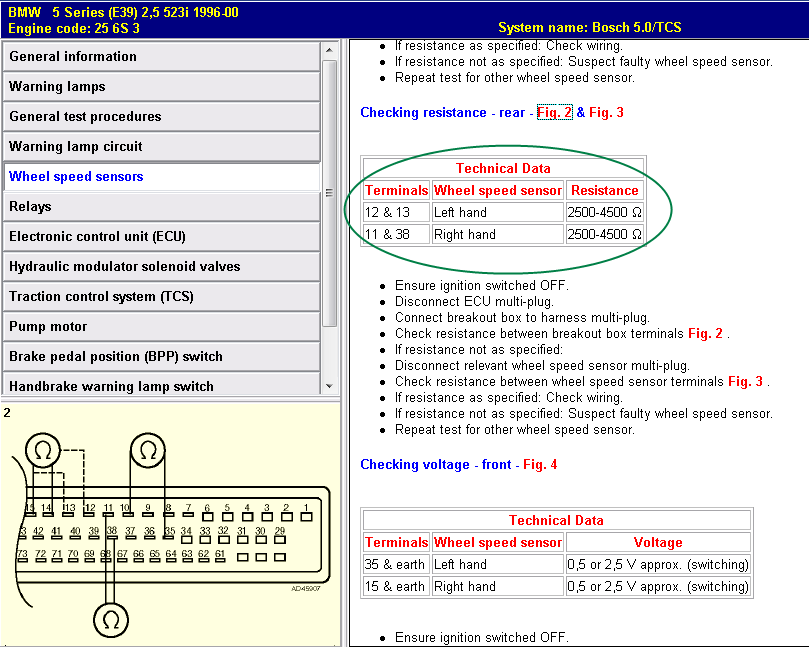
Task: Click the 'Voltage' column header
Action: coord(658,542)
